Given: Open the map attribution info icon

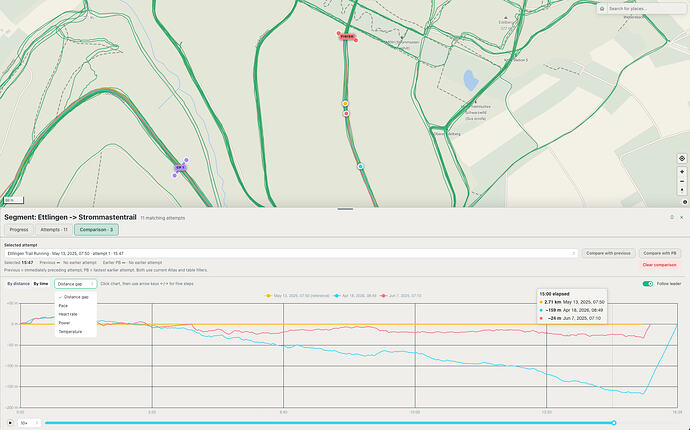Looking at the screenshot, I should [x=685, y=202].
